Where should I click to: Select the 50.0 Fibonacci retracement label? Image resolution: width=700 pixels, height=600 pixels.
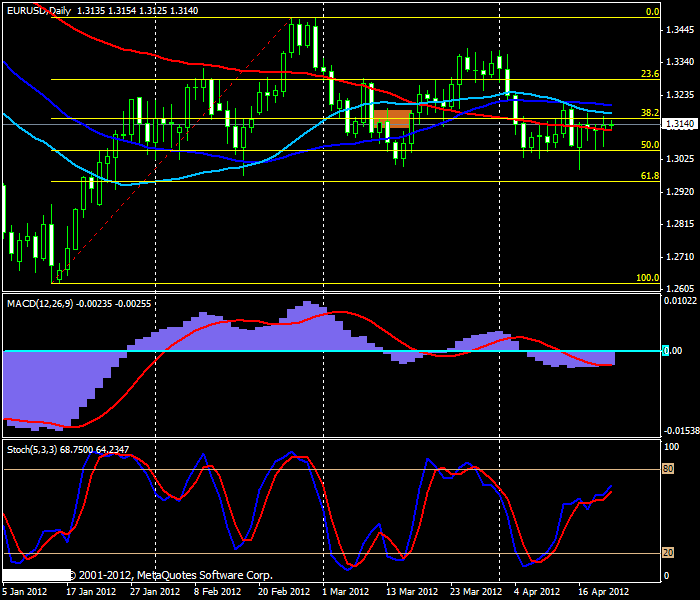point(650,145)
